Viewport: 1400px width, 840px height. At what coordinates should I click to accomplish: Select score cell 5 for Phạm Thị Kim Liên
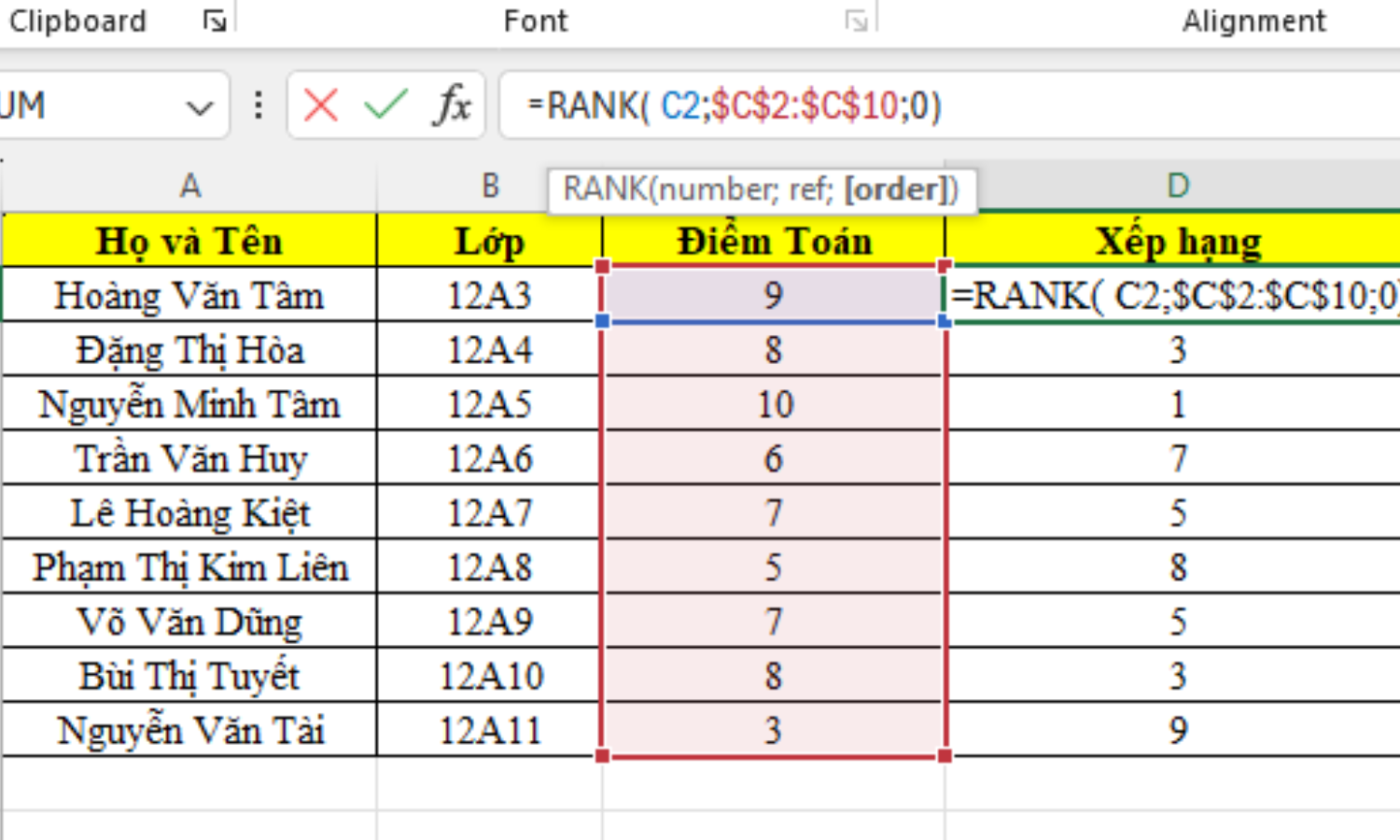click(774, 567)
